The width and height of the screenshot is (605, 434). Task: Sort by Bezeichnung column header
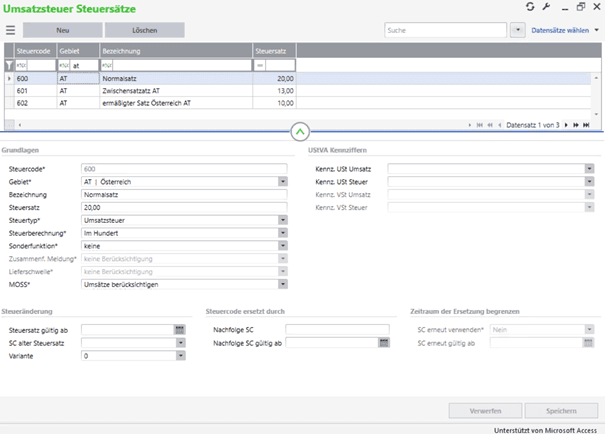pyautogui.click(x=176, y=51)
